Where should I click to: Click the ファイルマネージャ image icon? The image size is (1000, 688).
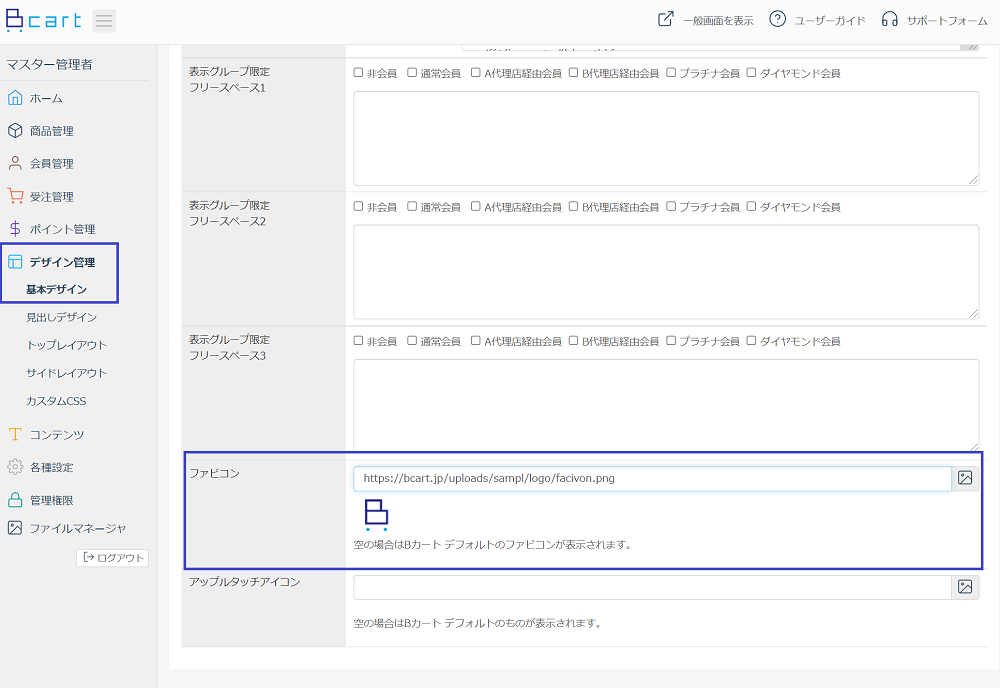(15, 528)
